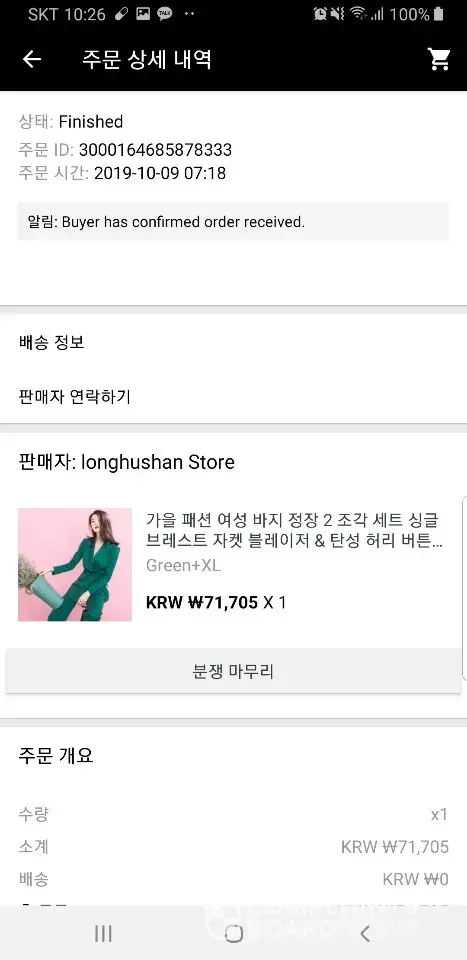This screenshot has height=960, width=467.
Task: Tap the 주문 개요 section heading
Action: tap(56, 756)
